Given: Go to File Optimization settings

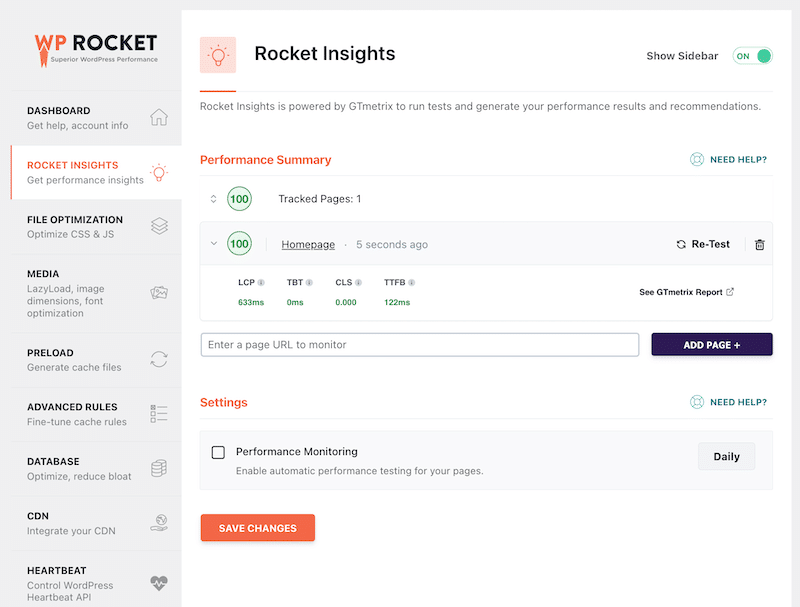Looking at the screenshot, I should coord(96,227).
